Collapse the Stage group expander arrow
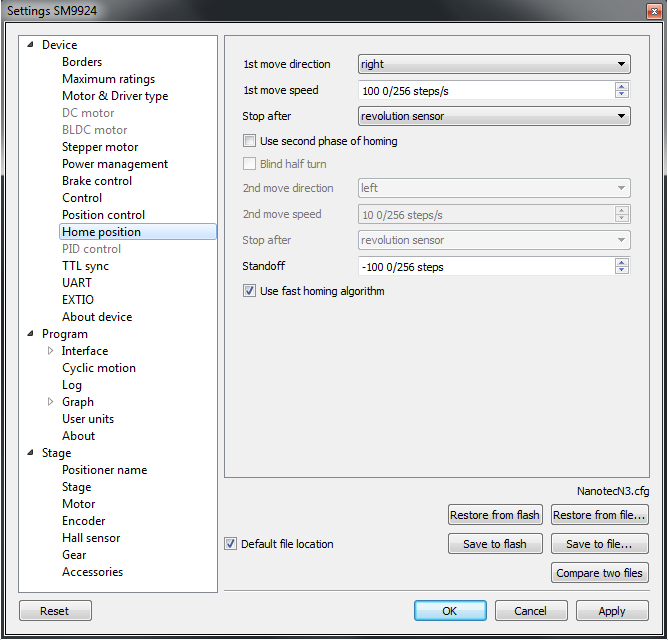 coord(30,453)
